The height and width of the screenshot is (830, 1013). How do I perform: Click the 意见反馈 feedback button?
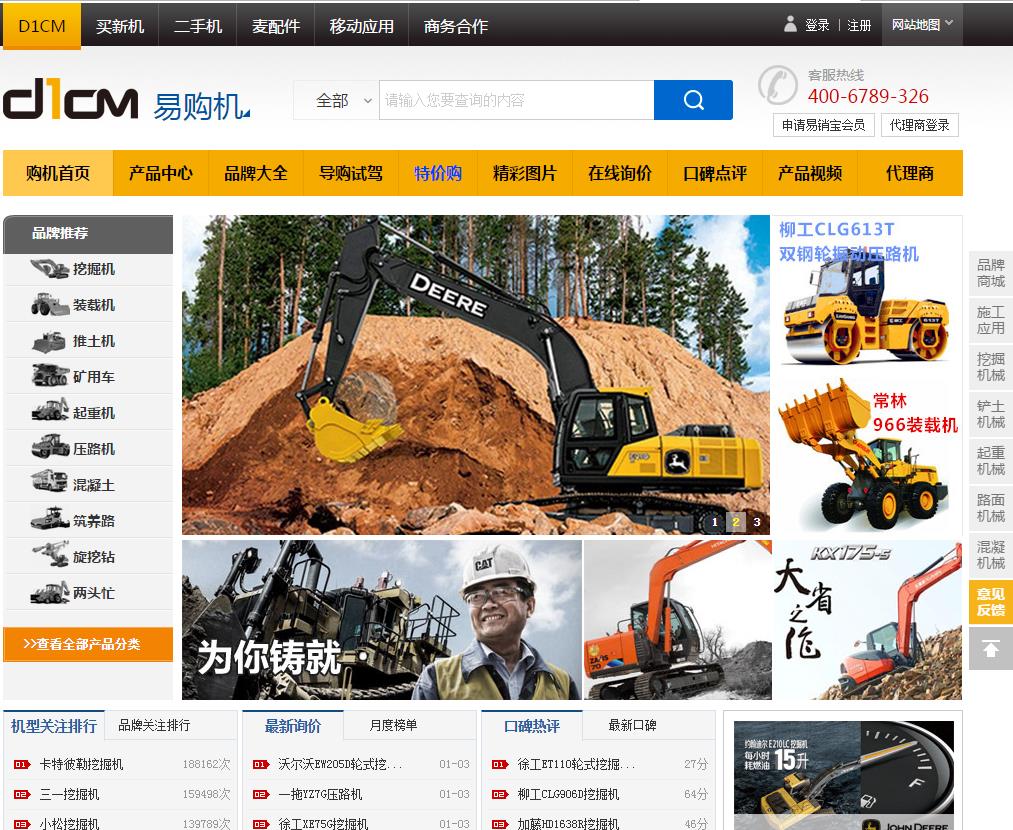coord(990,602)
